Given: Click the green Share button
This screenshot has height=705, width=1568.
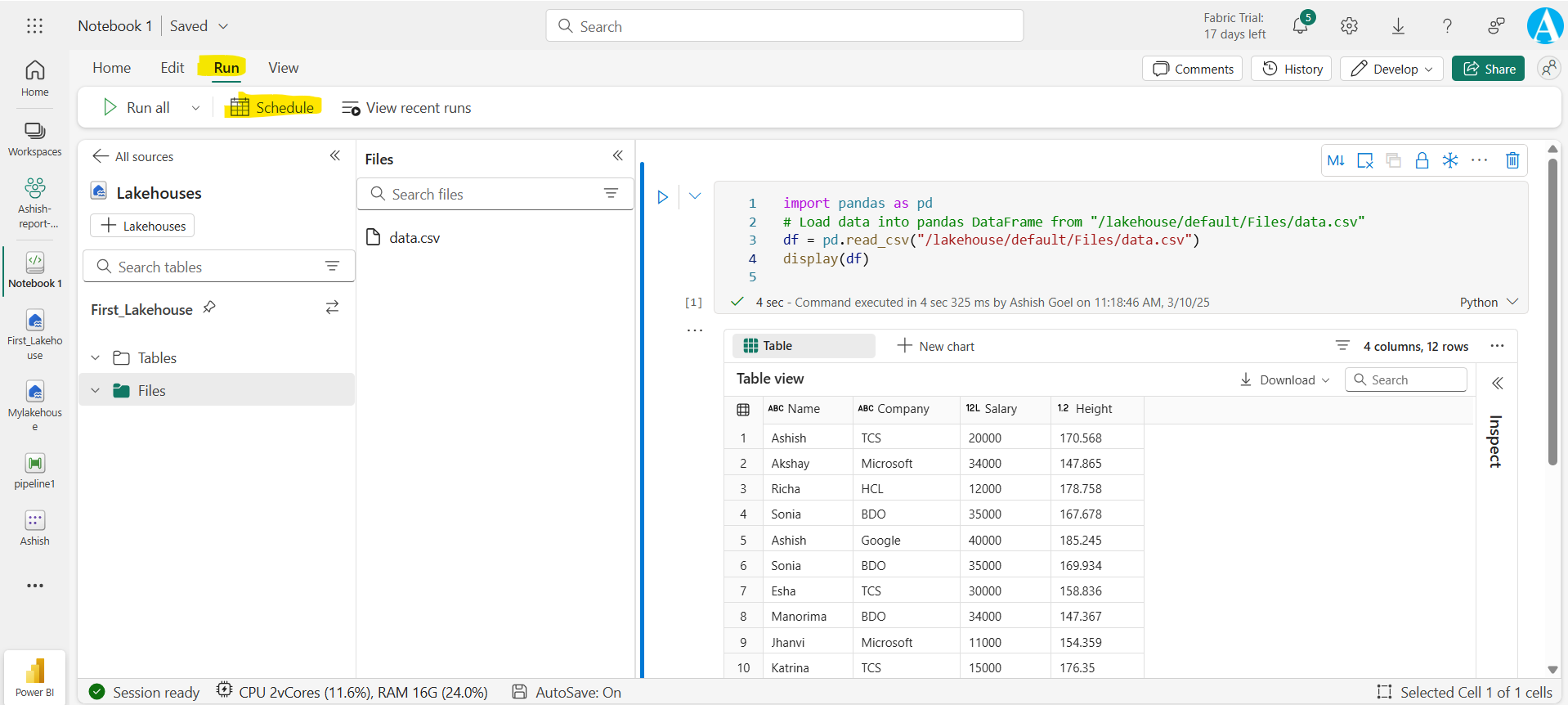Looking at the screenshot, I should coord(1488,69).
